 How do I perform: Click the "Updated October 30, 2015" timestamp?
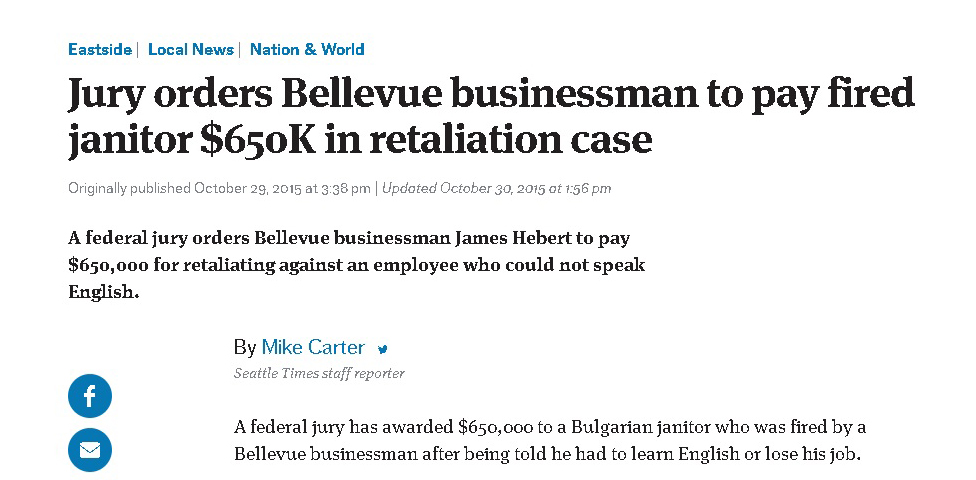497,188
